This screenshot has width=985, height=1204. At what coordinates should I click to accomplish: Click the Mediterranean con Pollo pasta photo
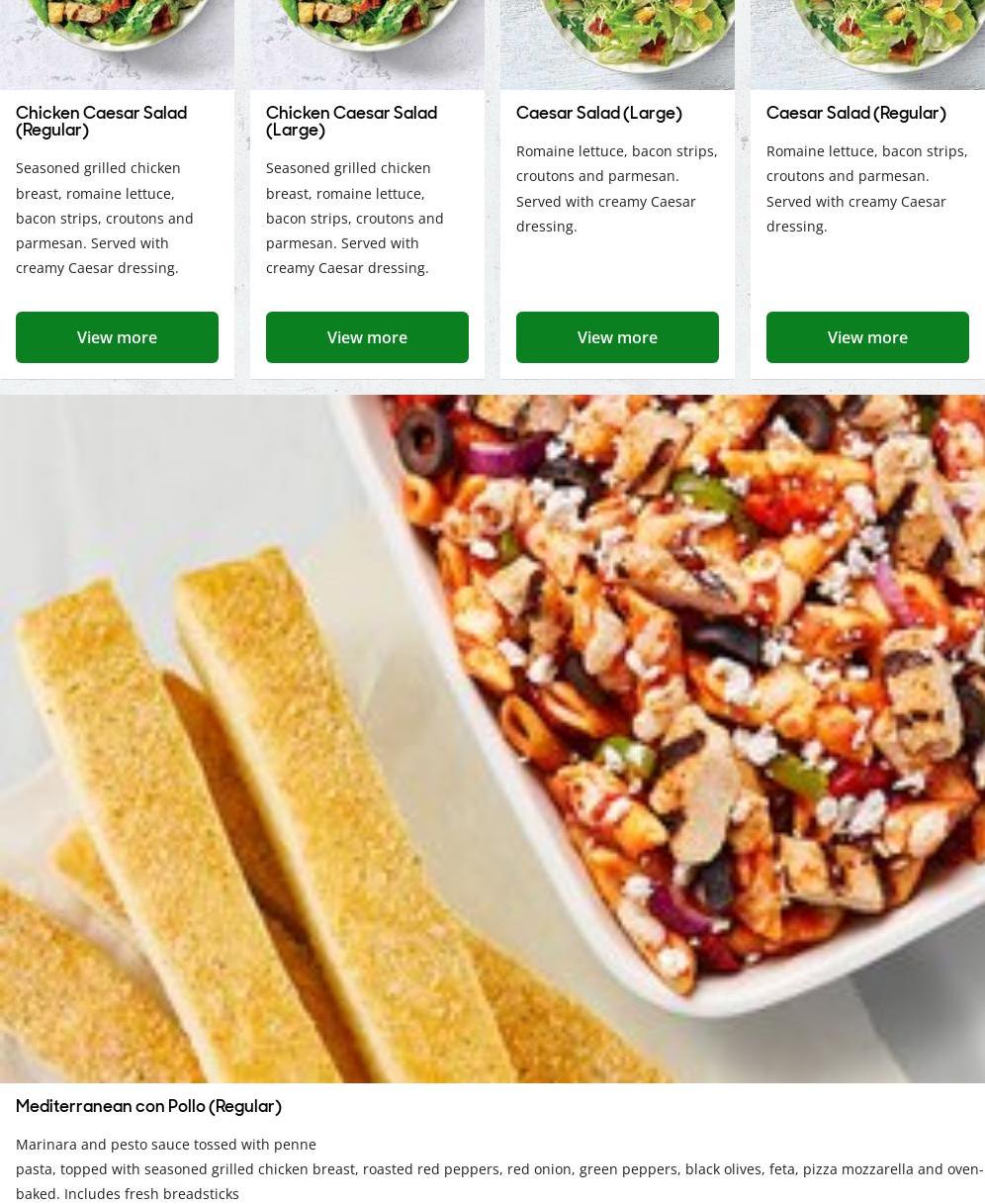tap(492, 738)
